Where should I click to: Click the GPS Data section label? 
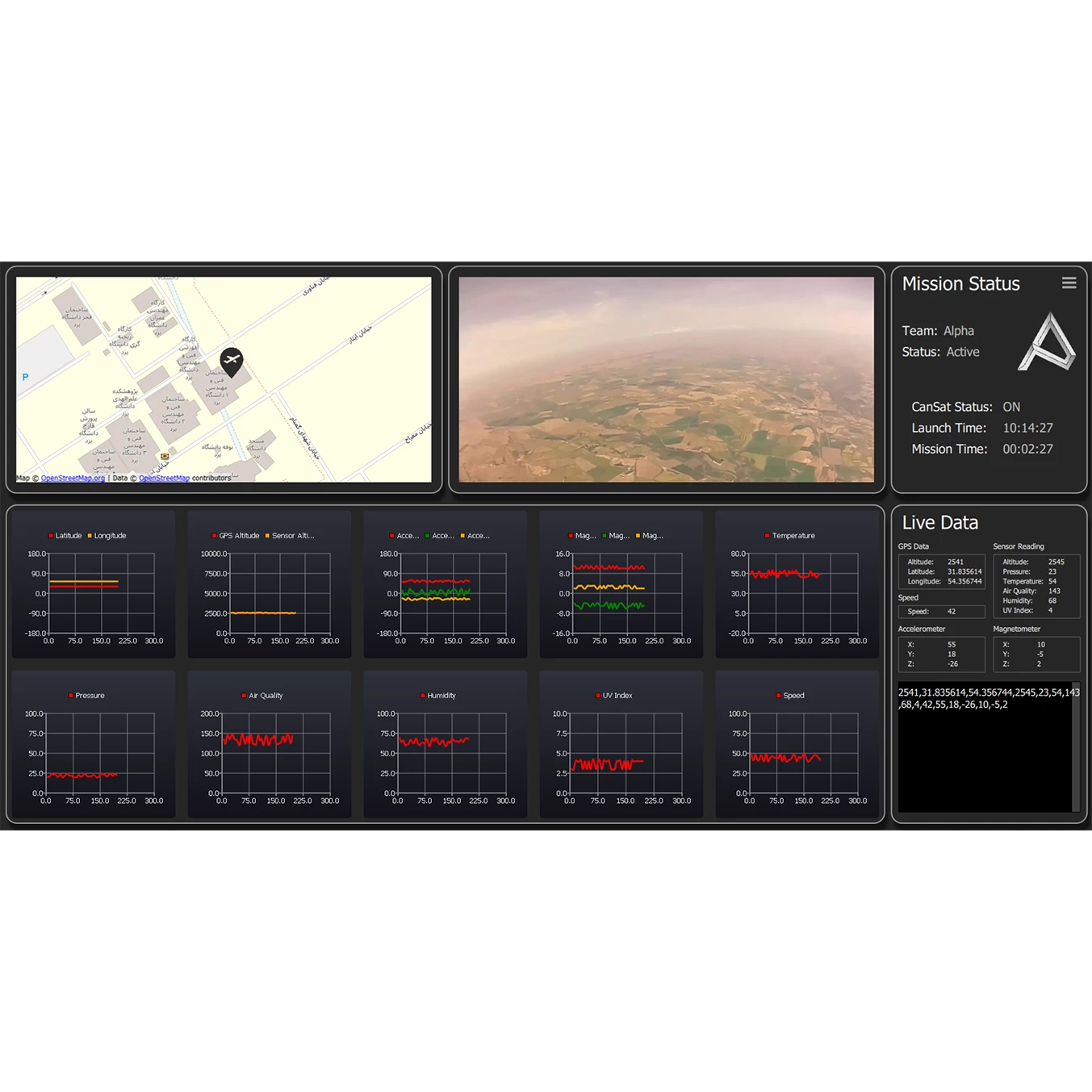[x=914, y=546]
